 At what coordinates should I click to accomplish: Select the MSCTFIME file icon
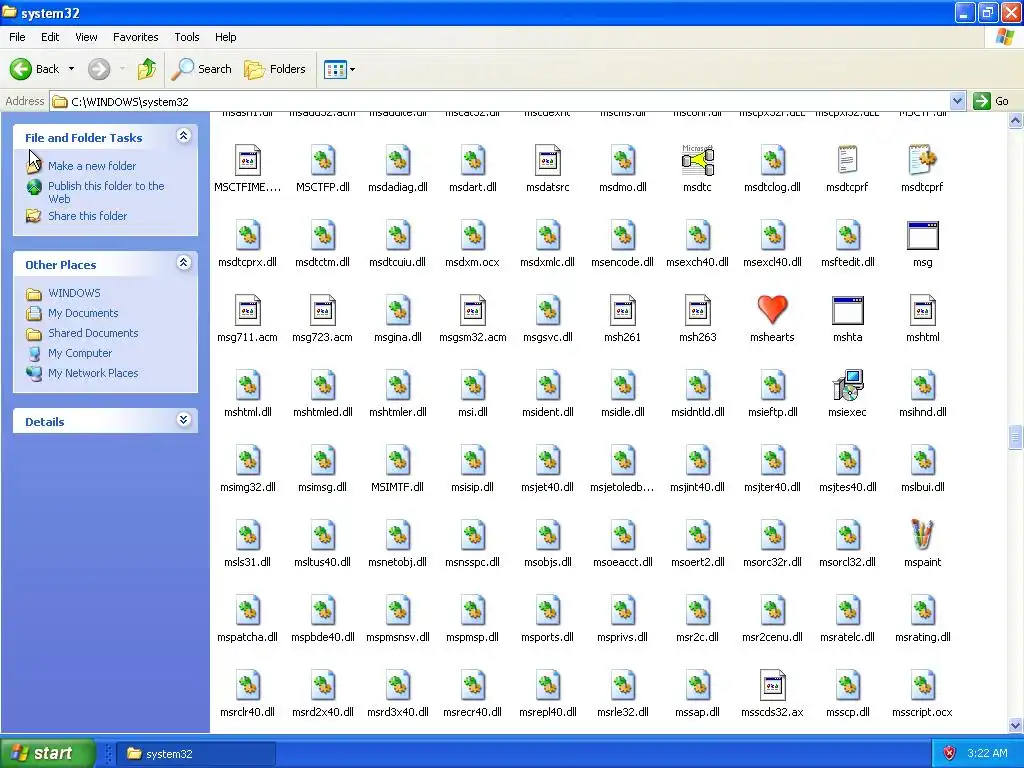coord(248,160)
